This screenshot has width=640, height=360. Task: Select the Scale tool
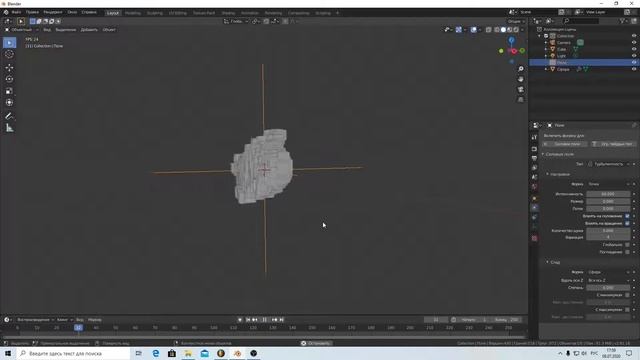[x=9, y=91]
